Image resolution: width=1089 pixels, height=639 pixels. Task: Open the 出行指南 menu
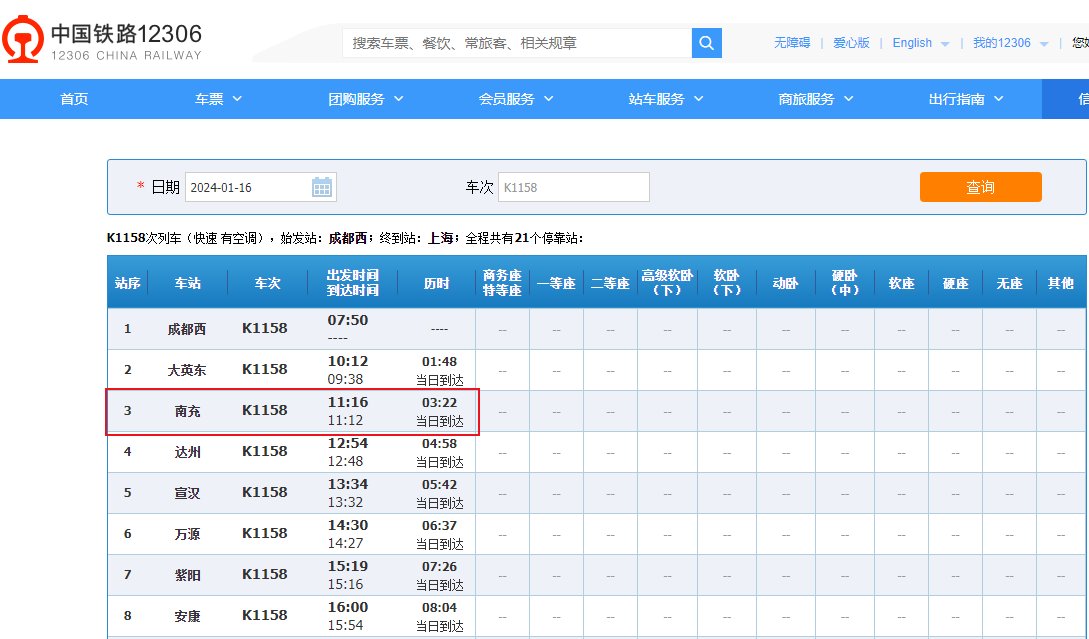963,99
